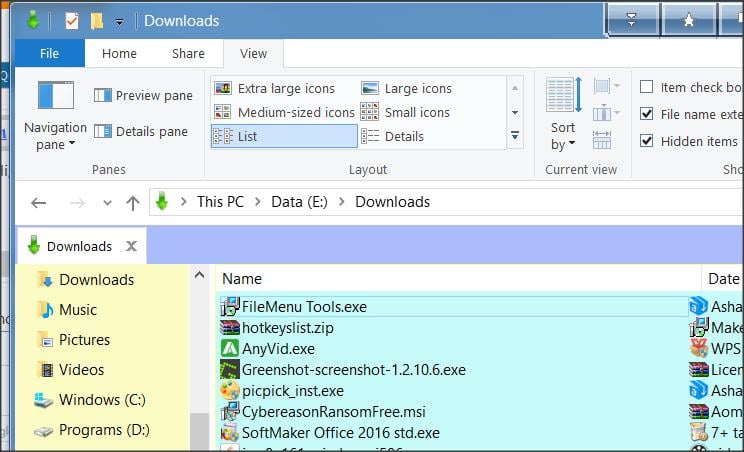Open the Group by dropdown icon
The width and height of the screenshot is (744, 452).
pyautogui.click(x=606, y=87)
